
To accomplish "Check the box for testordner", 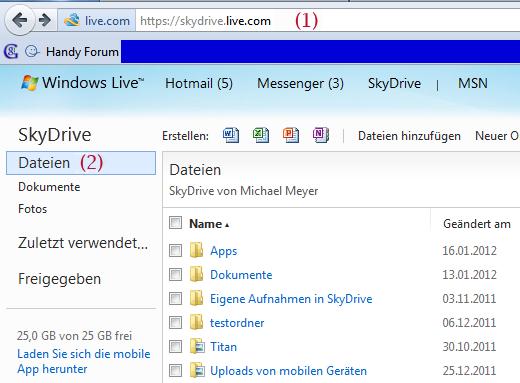I will (175, 323).
